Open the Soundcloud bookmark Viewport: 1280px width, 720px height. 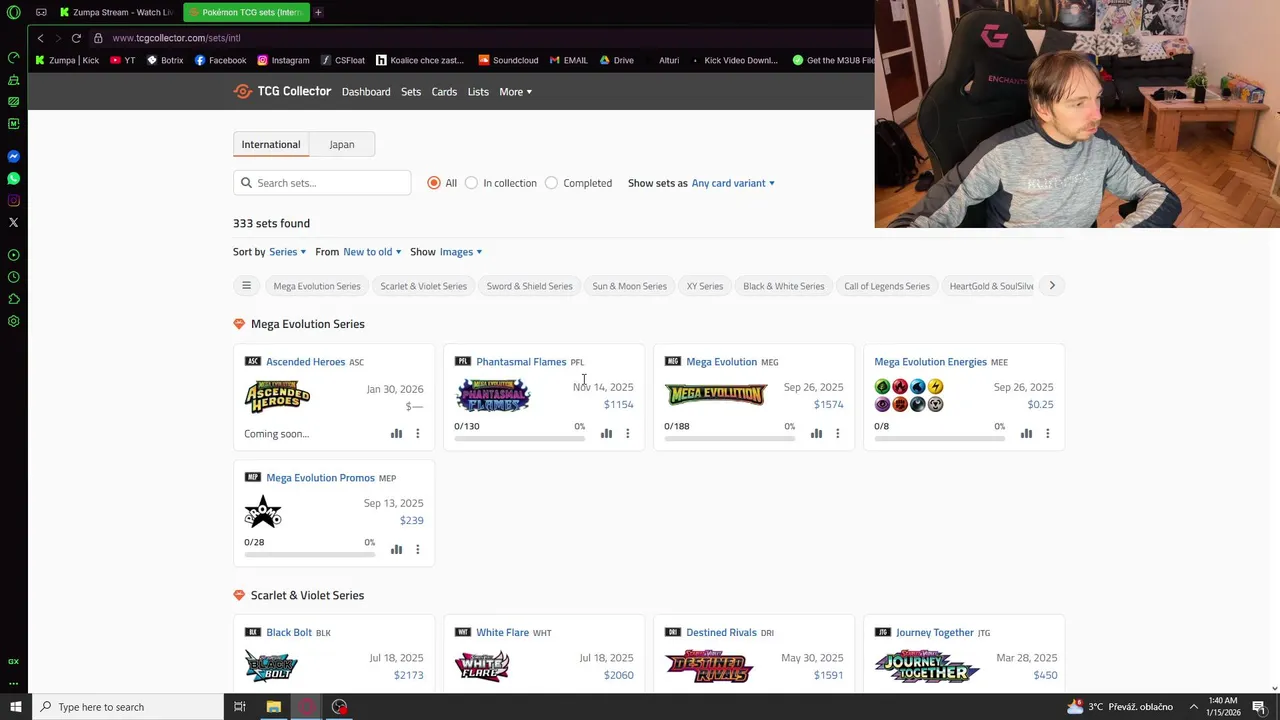508,60
